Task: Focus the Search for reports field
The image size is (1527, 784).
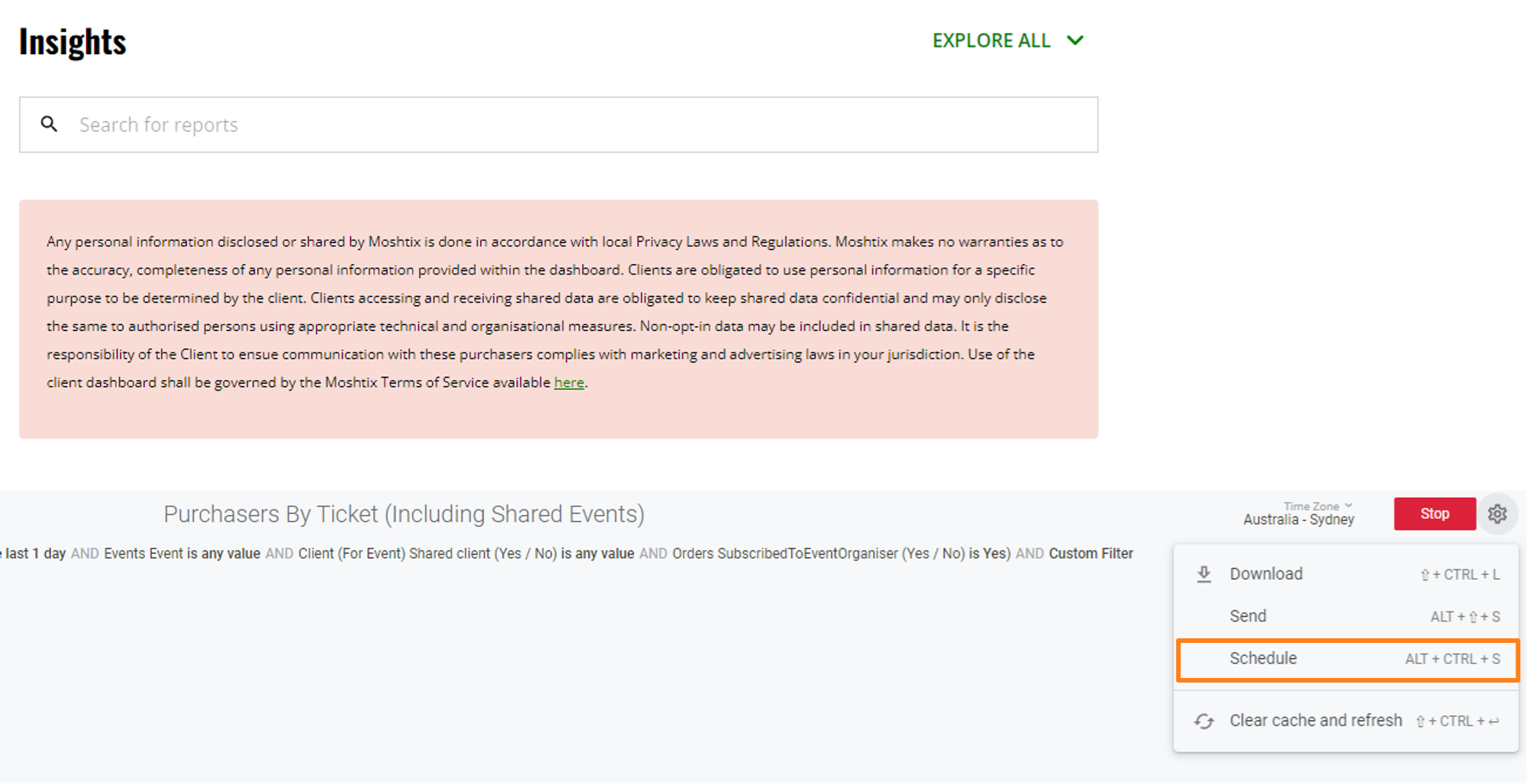Action: click(559, 124)
